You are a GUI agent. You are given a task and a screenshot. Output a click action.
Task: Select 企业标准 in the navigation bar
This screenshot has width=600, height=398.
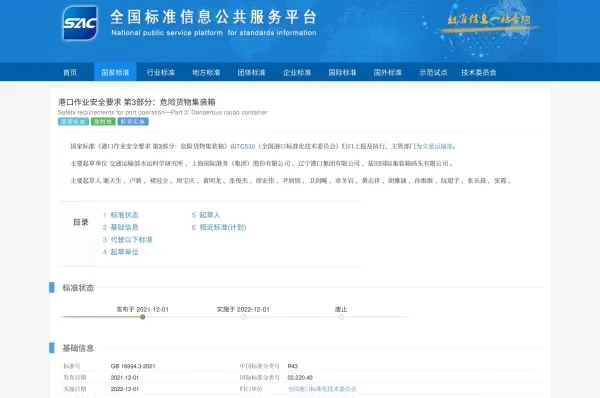pos(297,72)
